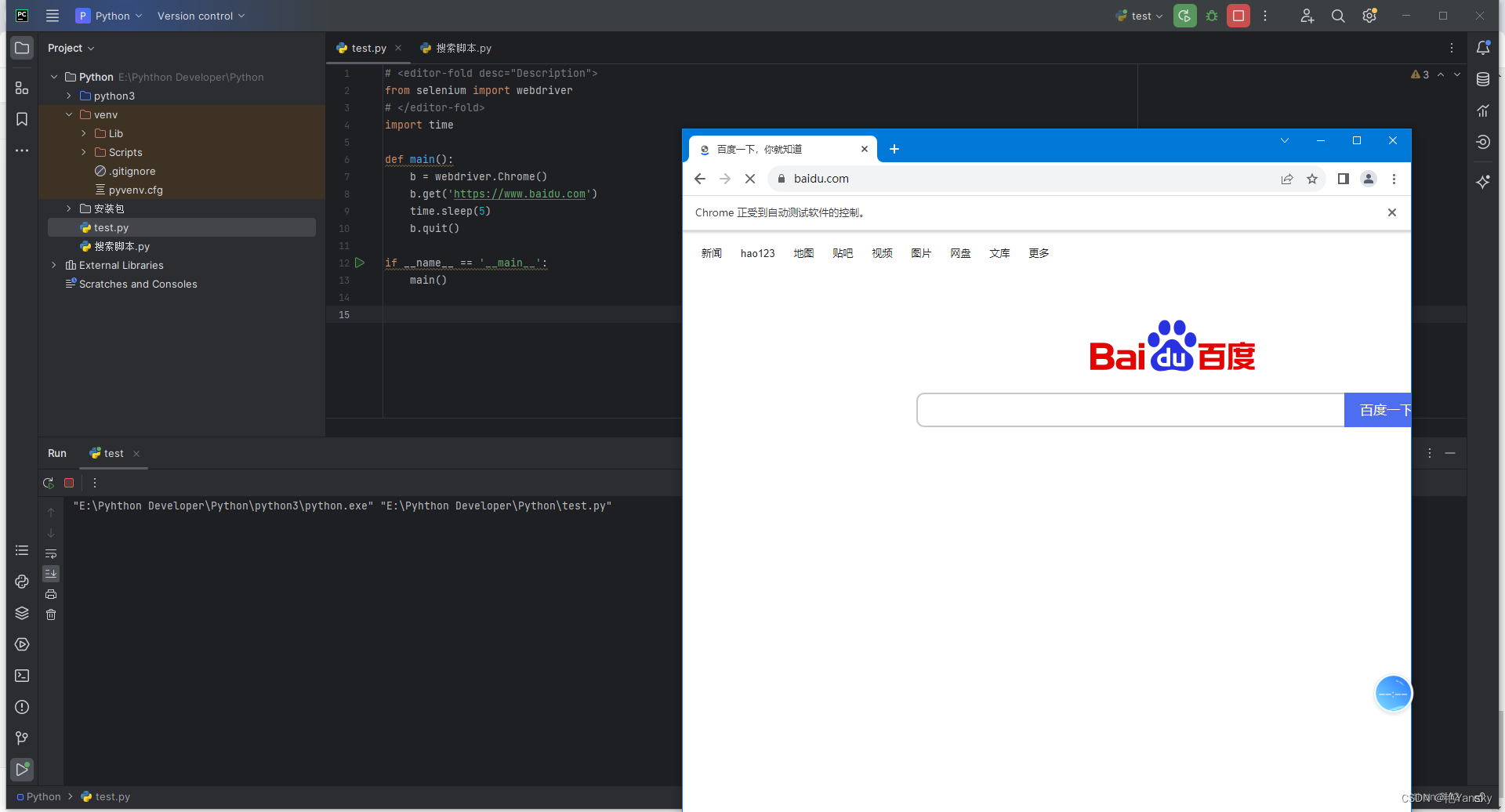This screenshot has width=1505, height=812.
Task: Open the test run configuration dropdown
Action: tap(1140, 16)
